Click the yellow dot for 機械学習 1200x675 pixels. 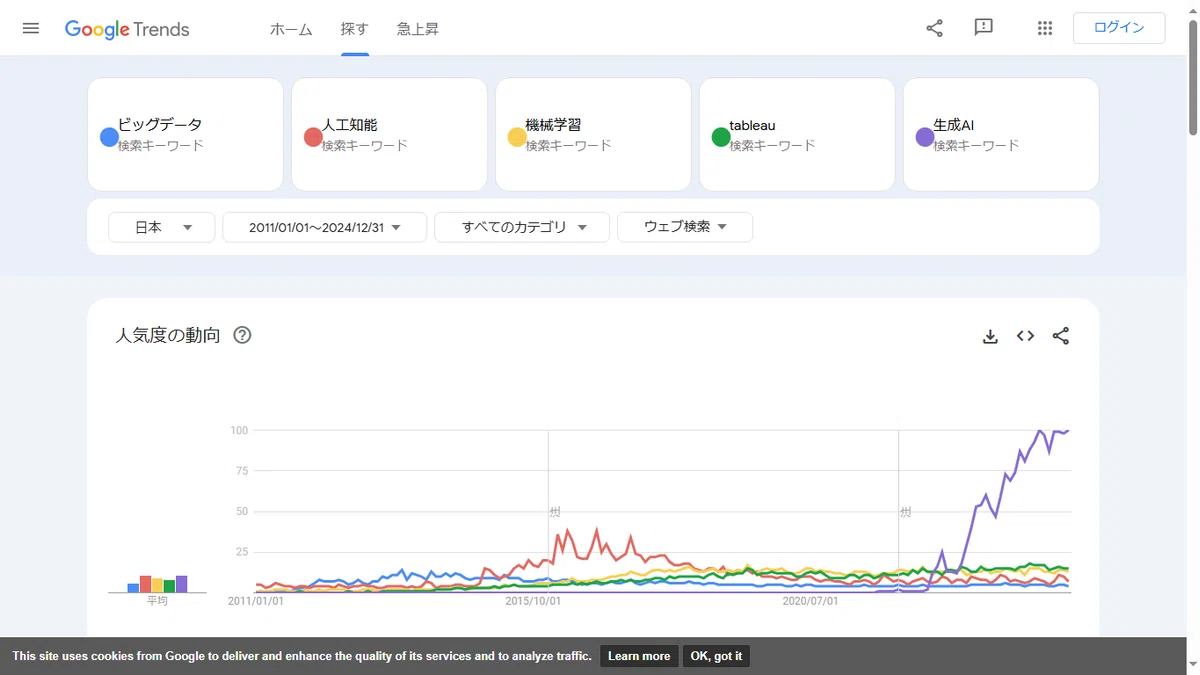coord(517,137)
